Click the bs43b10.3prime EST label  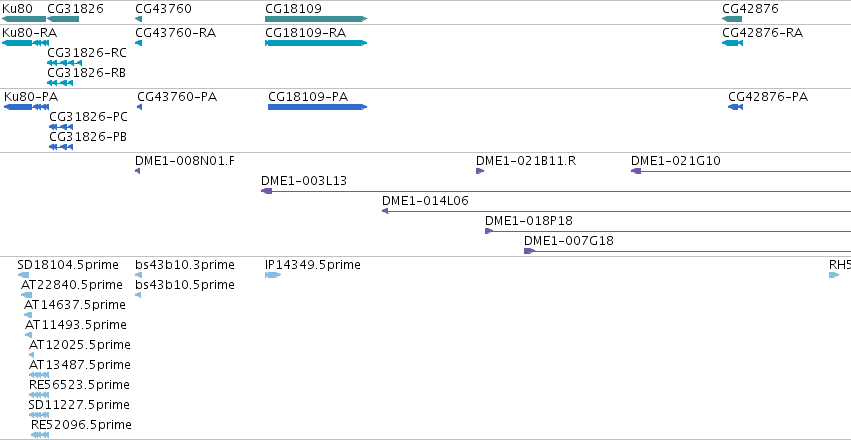tap(185, 265)
